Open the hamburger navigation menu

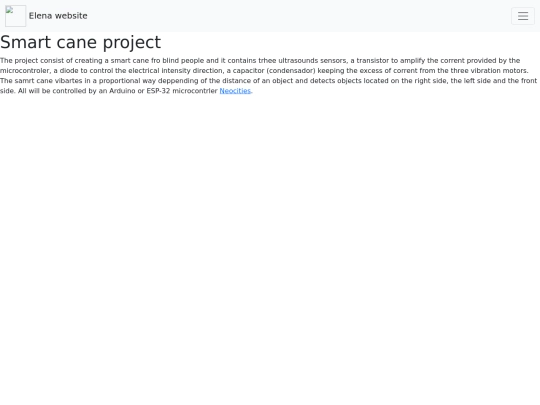pyautogui.click(x=523, y=16)
